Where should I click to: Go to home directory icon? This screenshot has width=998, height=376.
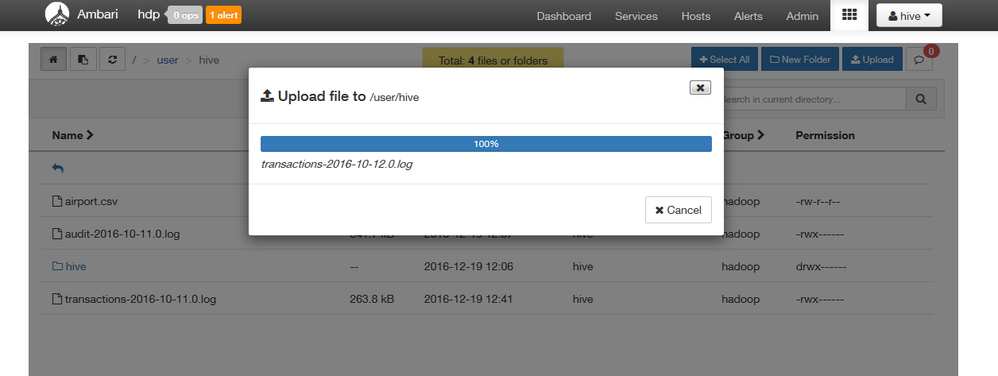click(x=53, y=60)
